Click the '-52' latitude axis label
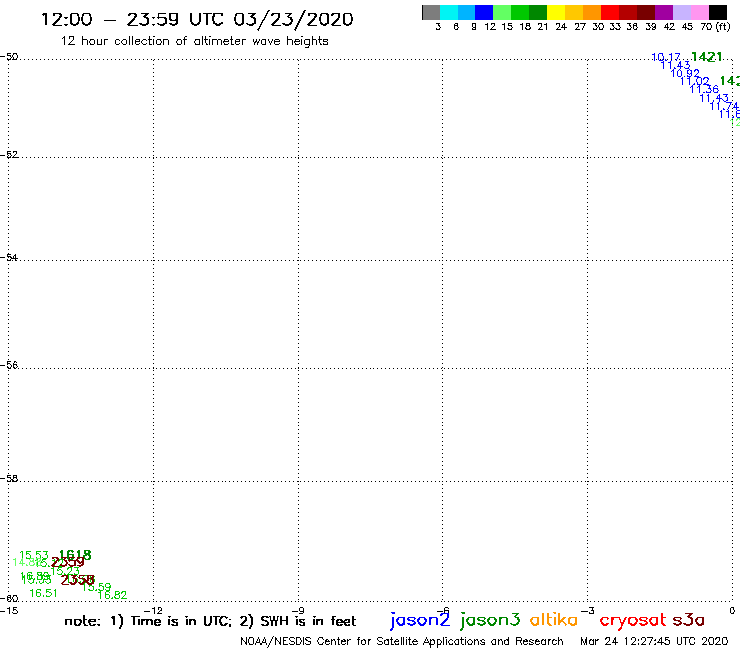Image resolution: width=740 pixels, height=650 pixels. point(9,155)
